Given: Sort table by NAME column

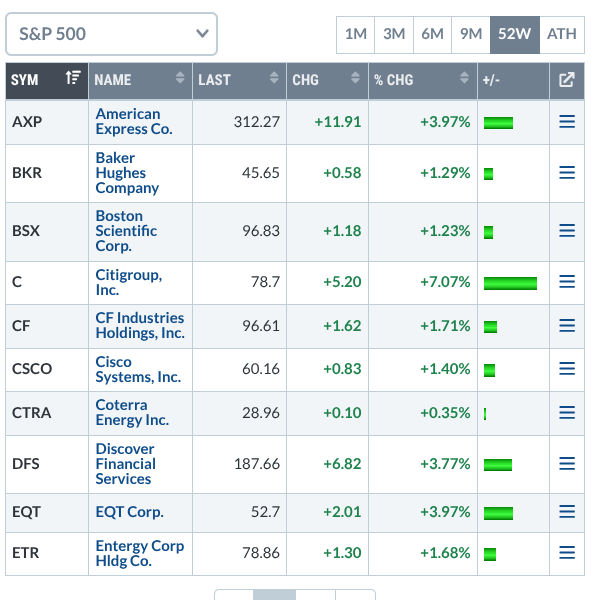Looking at the screenshot, I should point(140,81).
